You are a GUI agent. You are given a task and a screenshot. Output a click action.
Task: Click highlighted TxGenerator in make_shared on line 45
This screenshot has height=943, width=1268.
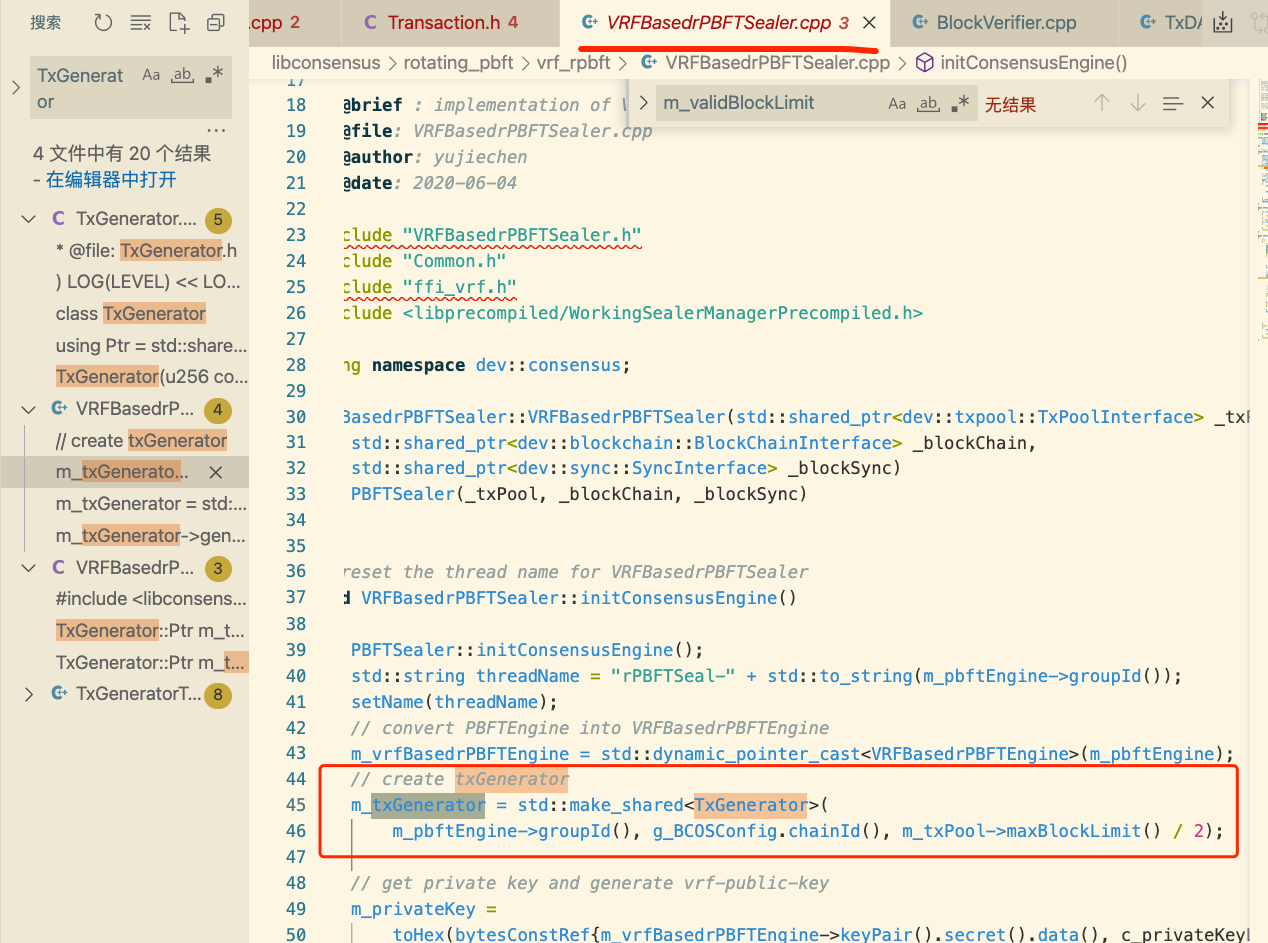(750, 805)
